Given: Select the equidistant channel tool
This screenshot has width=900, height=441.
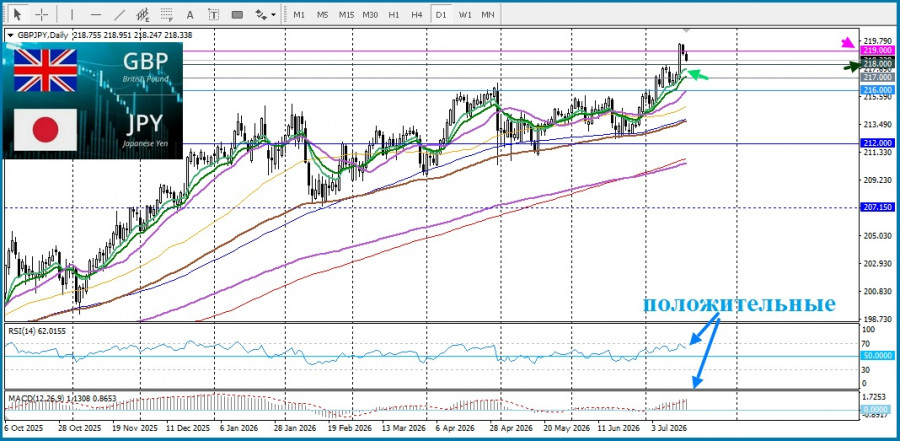Looking at the screenshot, I should 143,14.
